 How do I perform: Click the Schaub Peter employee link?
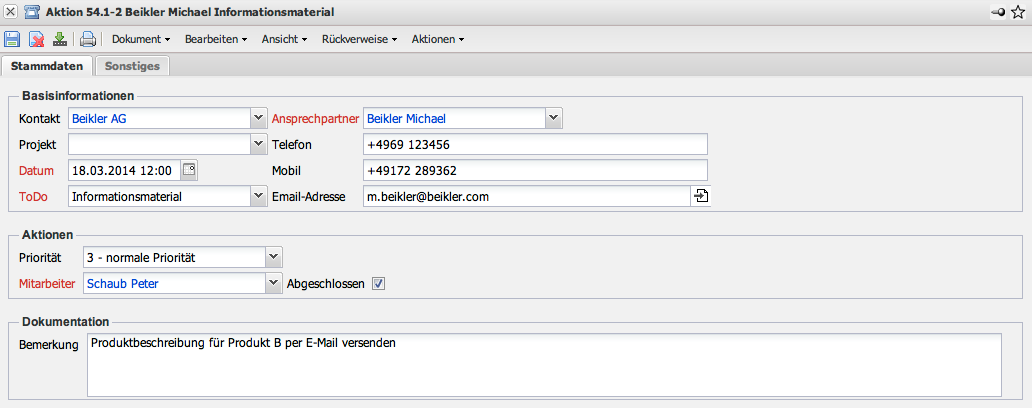tap(122, 284)
